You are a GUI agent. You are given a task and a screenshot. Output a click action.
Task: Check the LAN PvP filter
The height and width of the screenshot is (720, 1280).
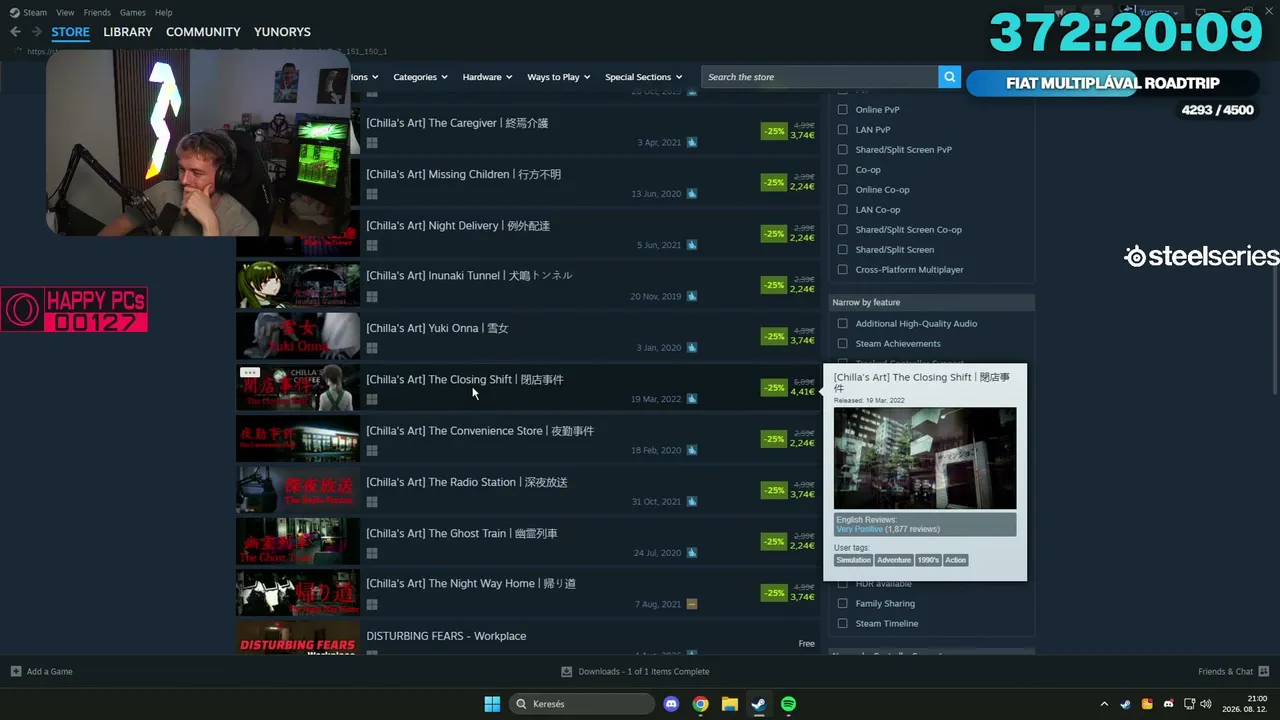click(x=842, y=130)
